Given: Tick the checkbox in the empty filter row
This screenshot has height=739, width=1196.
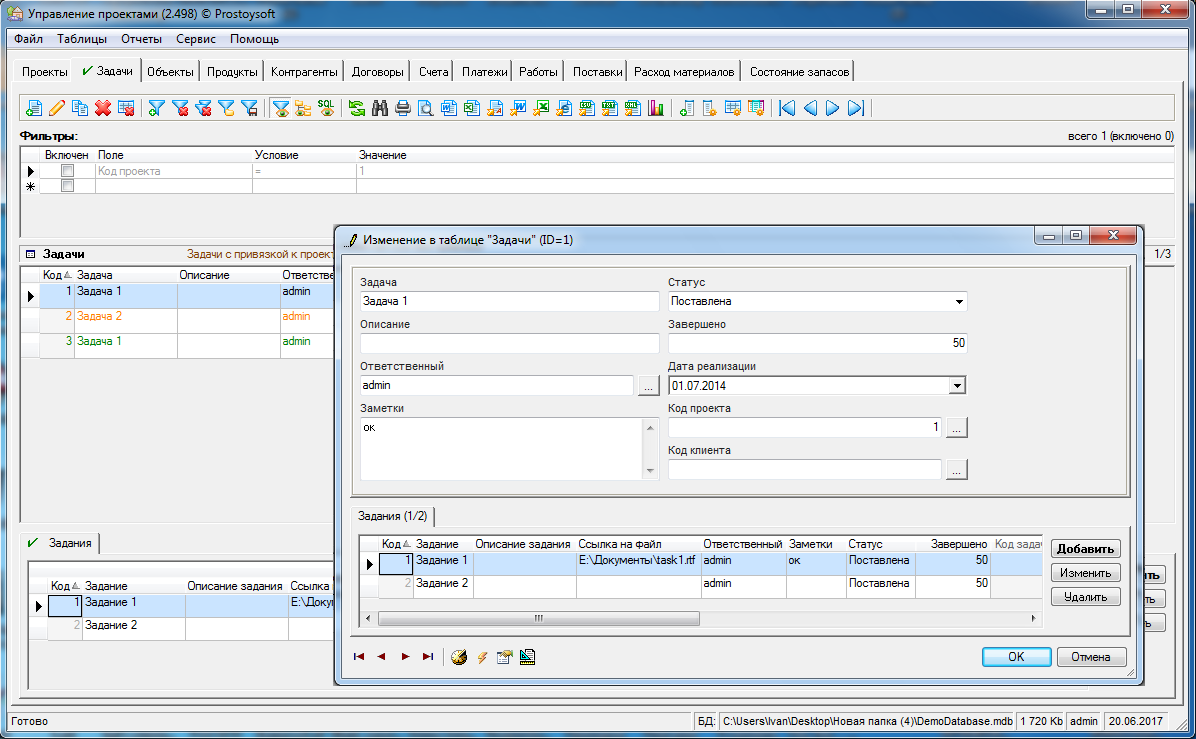Looking at the screenshot, I should click(x=68, y=186).
